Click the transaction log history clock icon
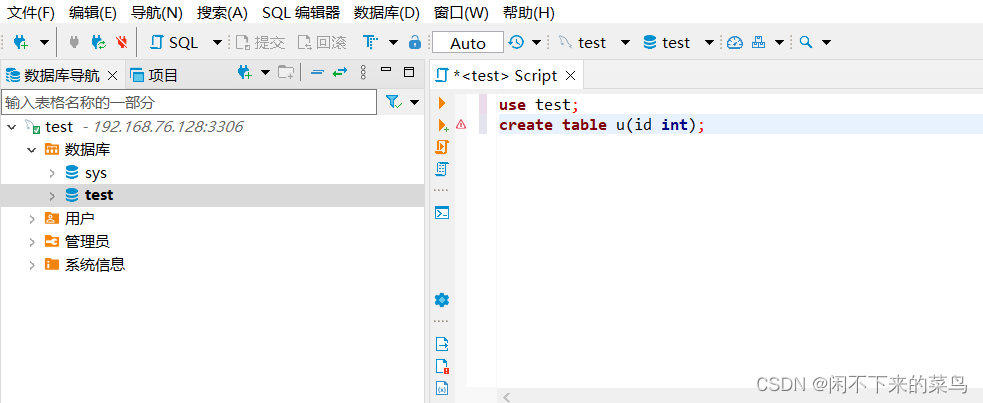 tap(516, 42)
